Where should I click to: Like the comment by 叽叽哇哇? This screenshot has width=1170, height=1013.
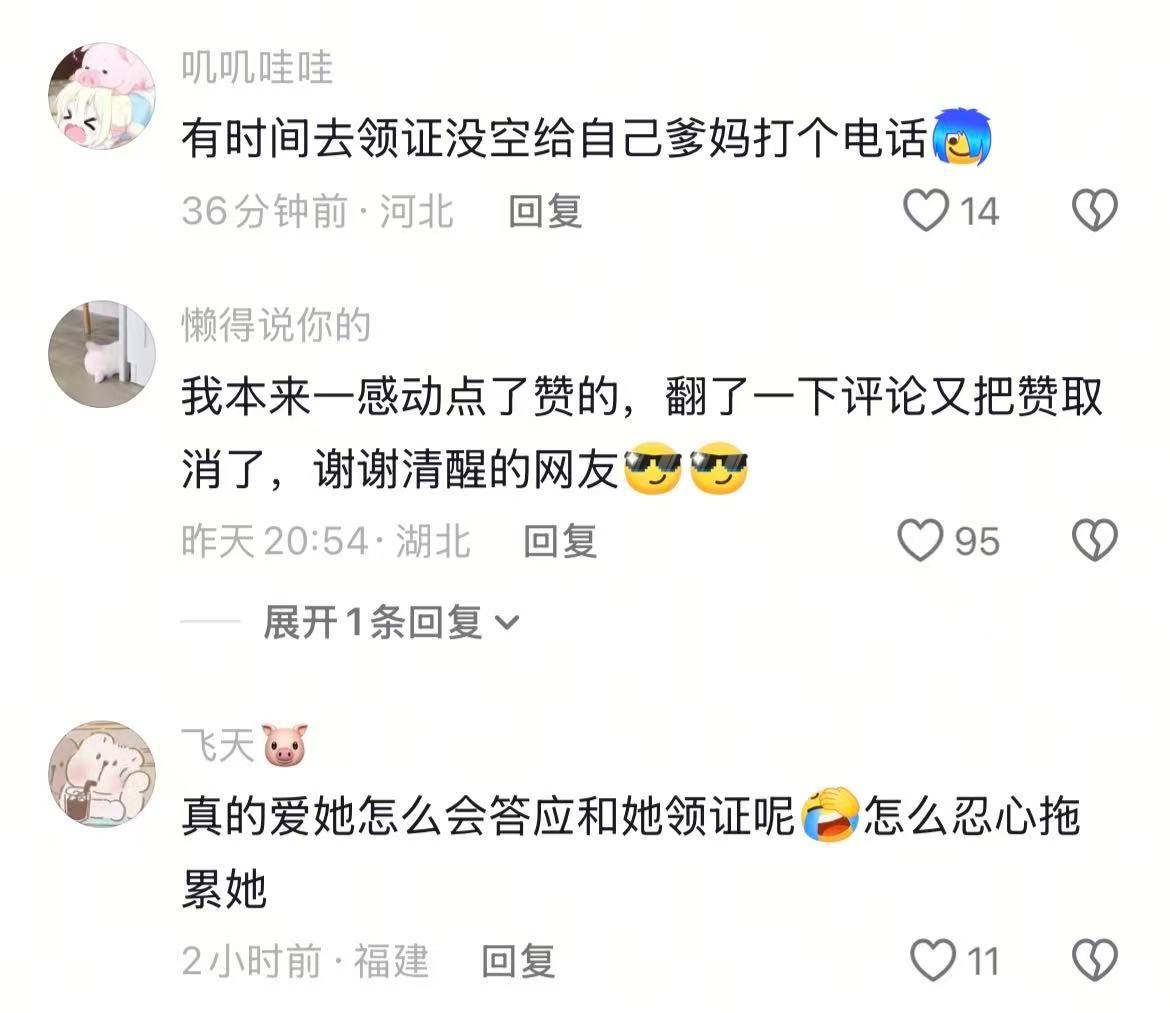(925, 210)
